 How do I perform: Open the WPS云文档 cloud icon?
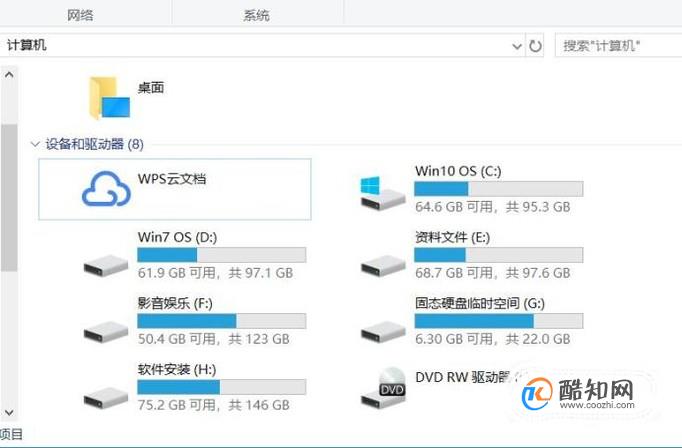[x=106, y=189]
